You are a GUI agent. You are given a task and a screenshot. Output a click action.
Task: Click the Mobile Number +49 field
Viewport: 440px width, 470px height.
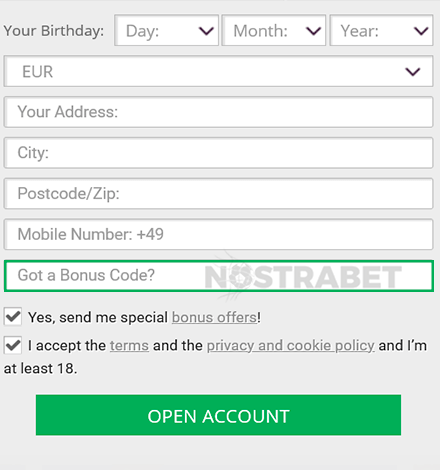pyautogui.click(x=218, y=234)
